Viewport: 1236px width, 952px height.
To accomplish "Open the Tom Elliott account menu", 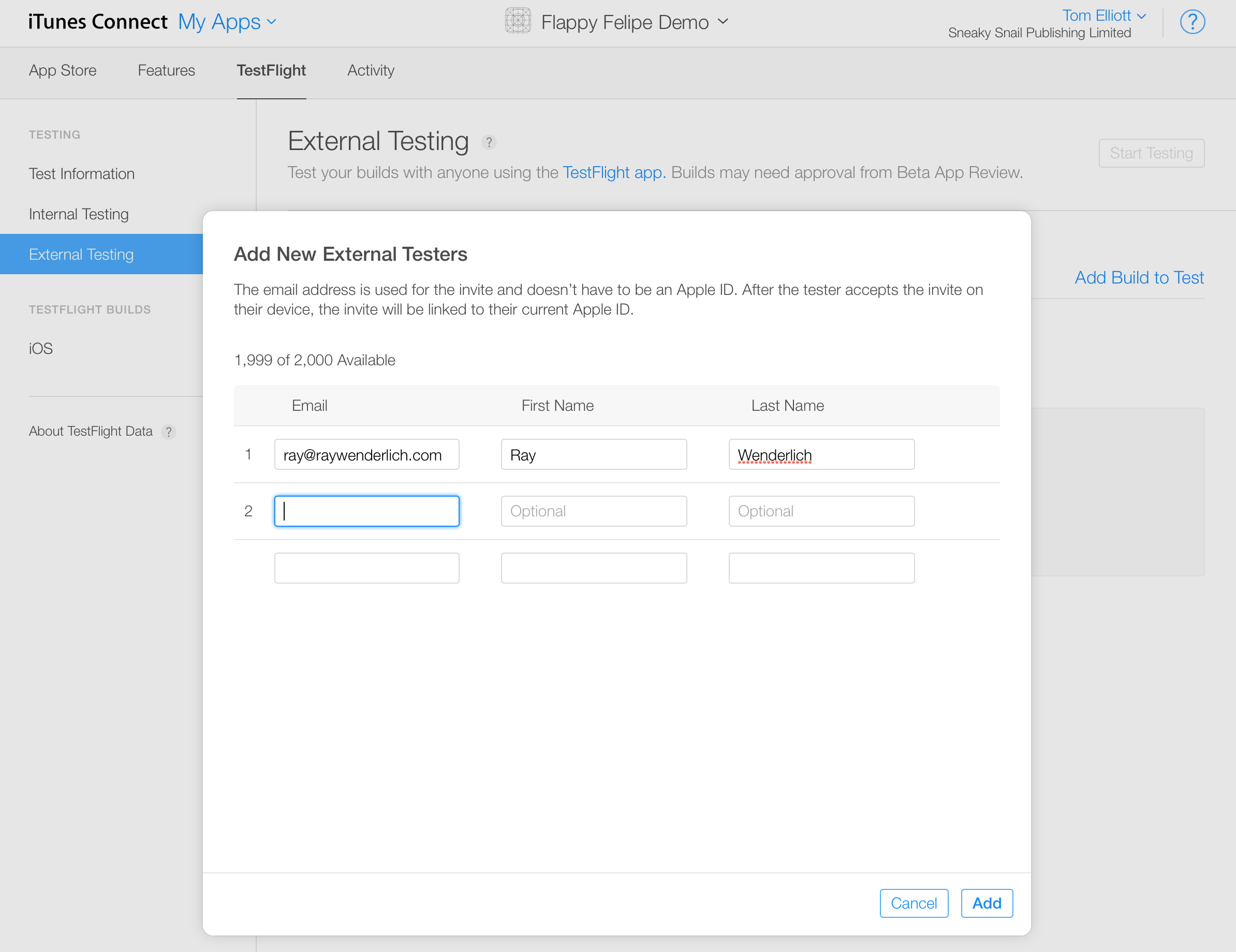I will click(1103, 16).
